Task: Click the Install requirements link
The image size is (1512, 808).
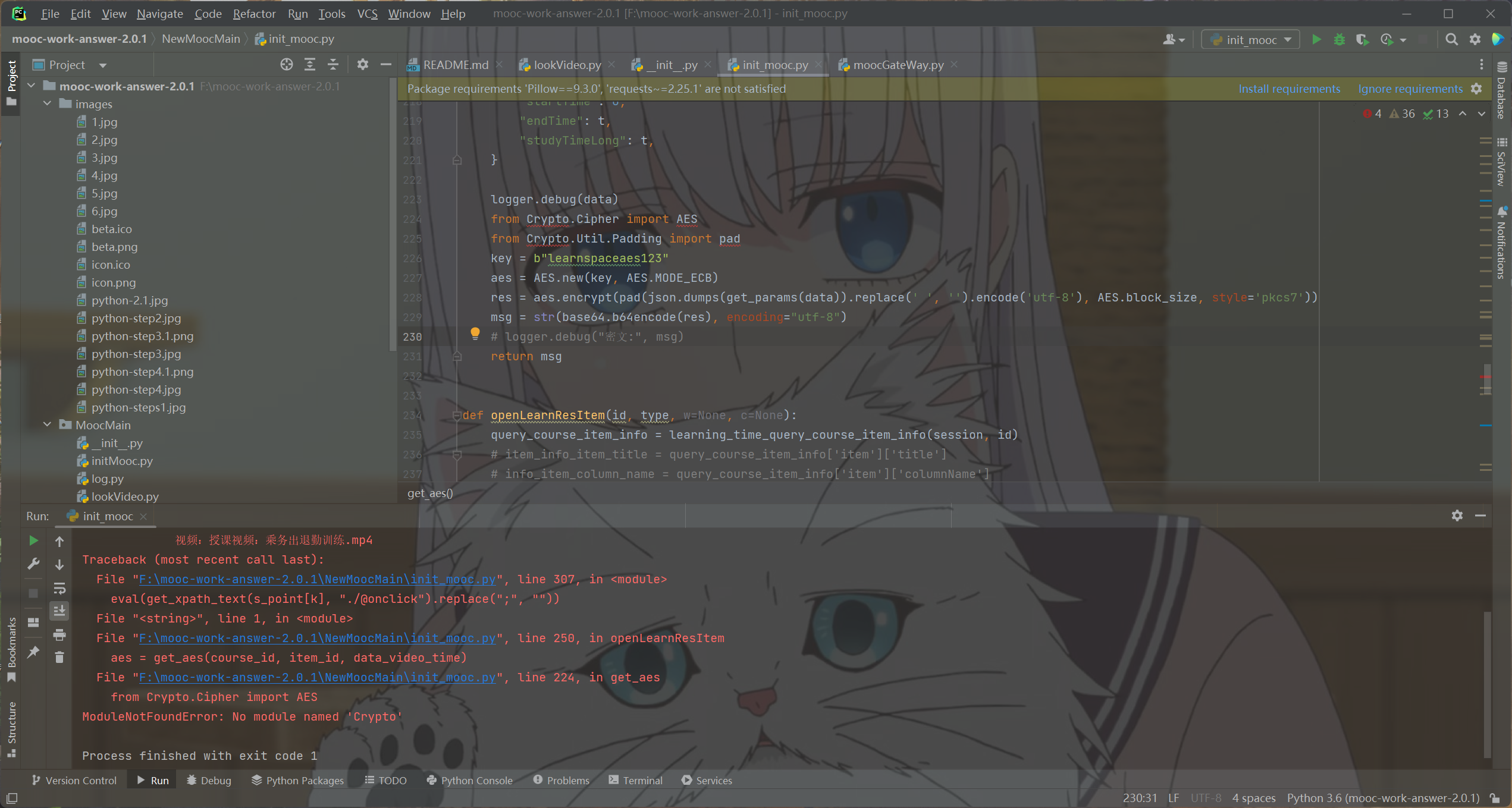Action: click(x=1289, y=89)
